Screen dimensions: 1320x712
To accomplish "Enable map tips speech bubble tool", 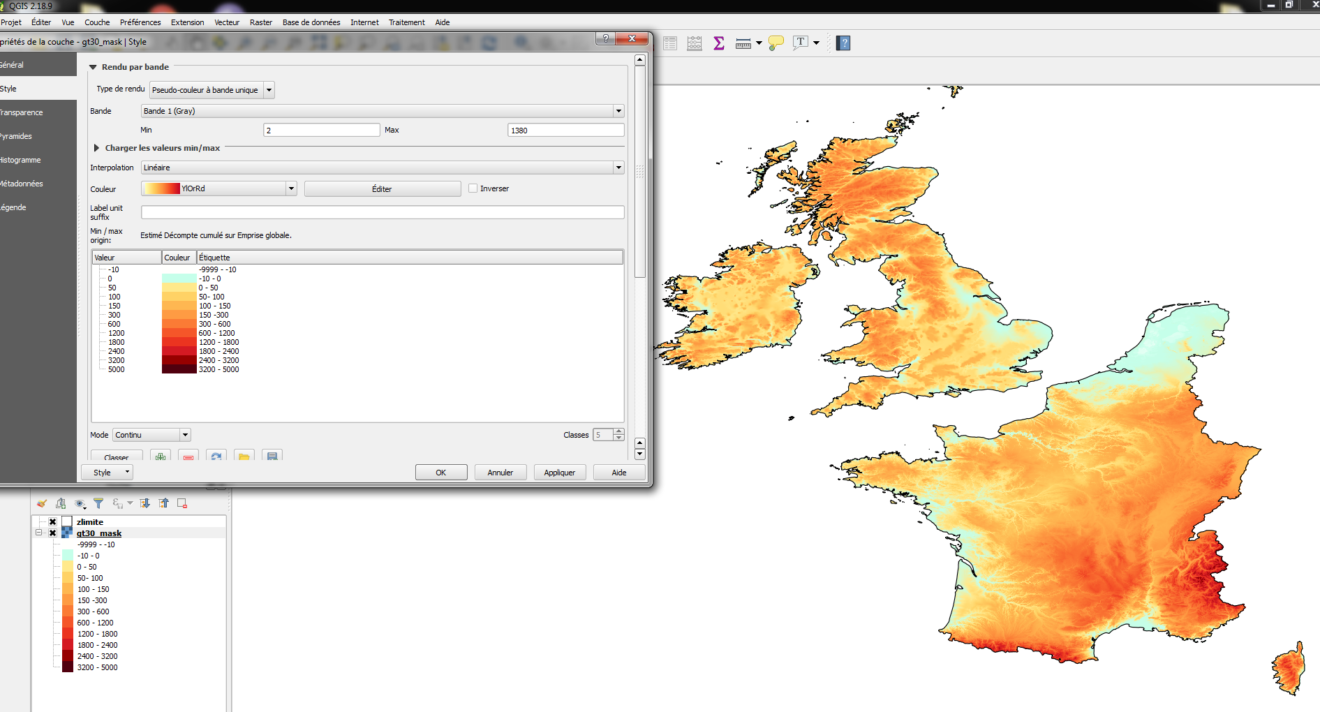I will pos(776,42).
